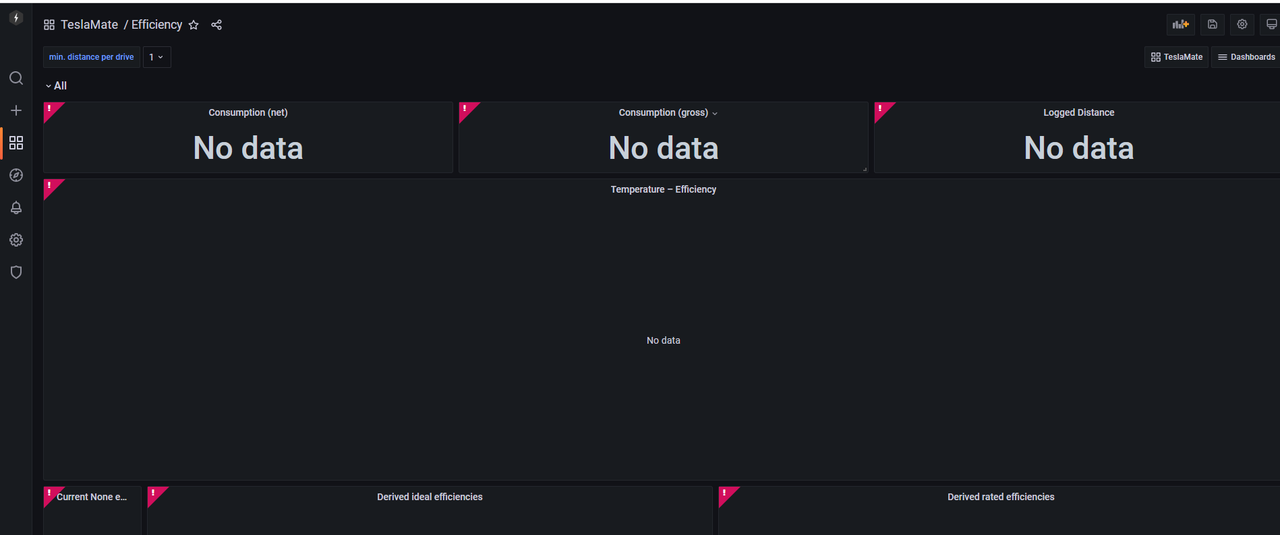Click the min. distance per drive label
This screenshot has height=535, width=1280.
91,57
